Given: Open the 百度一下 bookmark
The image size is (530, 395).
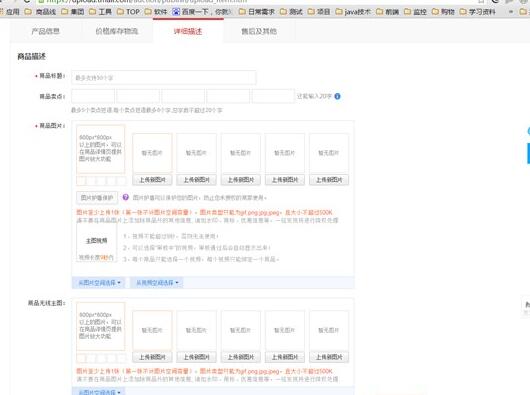Looking at the screenshot, I should point(202,12).
